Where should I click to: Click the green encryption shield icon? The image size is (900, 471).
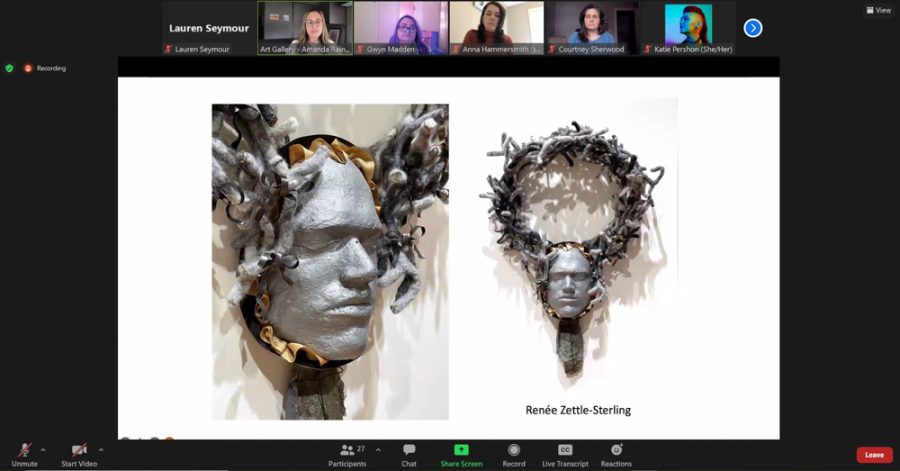(x=9, y=68)
